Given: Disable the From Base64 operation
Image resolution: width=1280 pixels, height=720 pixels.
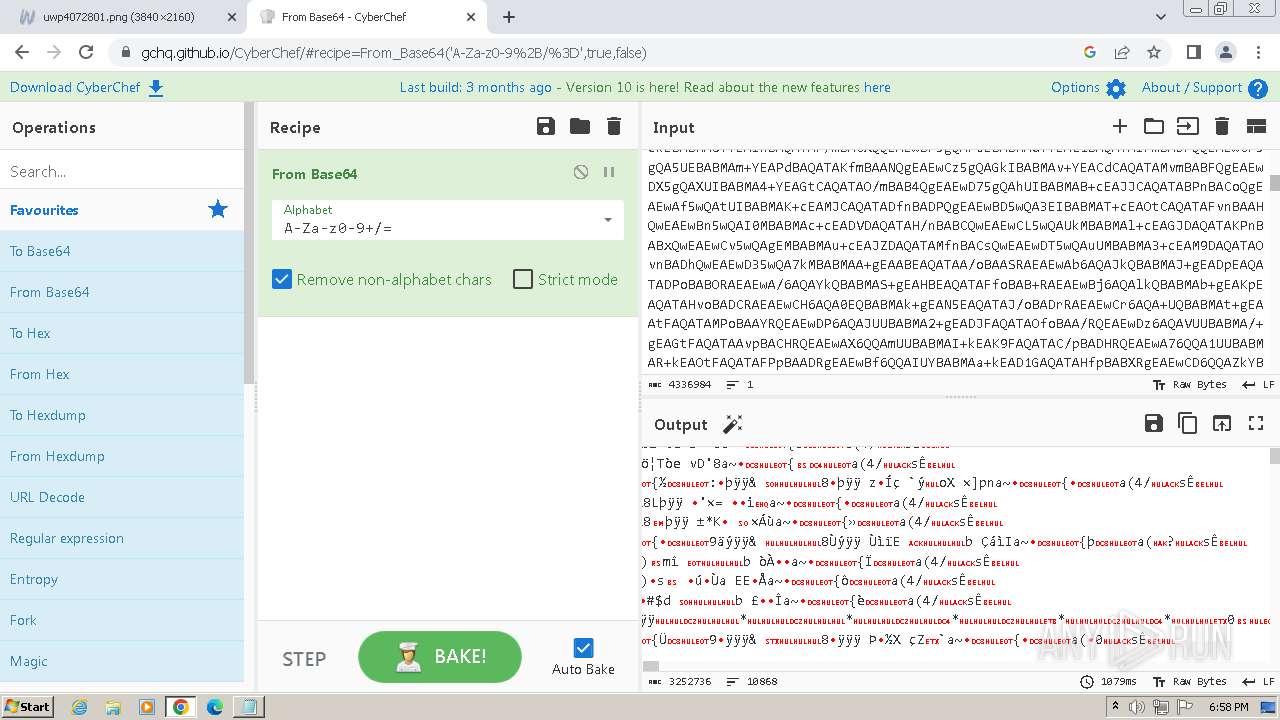Looking at the screenshot, I should [581, 172].
